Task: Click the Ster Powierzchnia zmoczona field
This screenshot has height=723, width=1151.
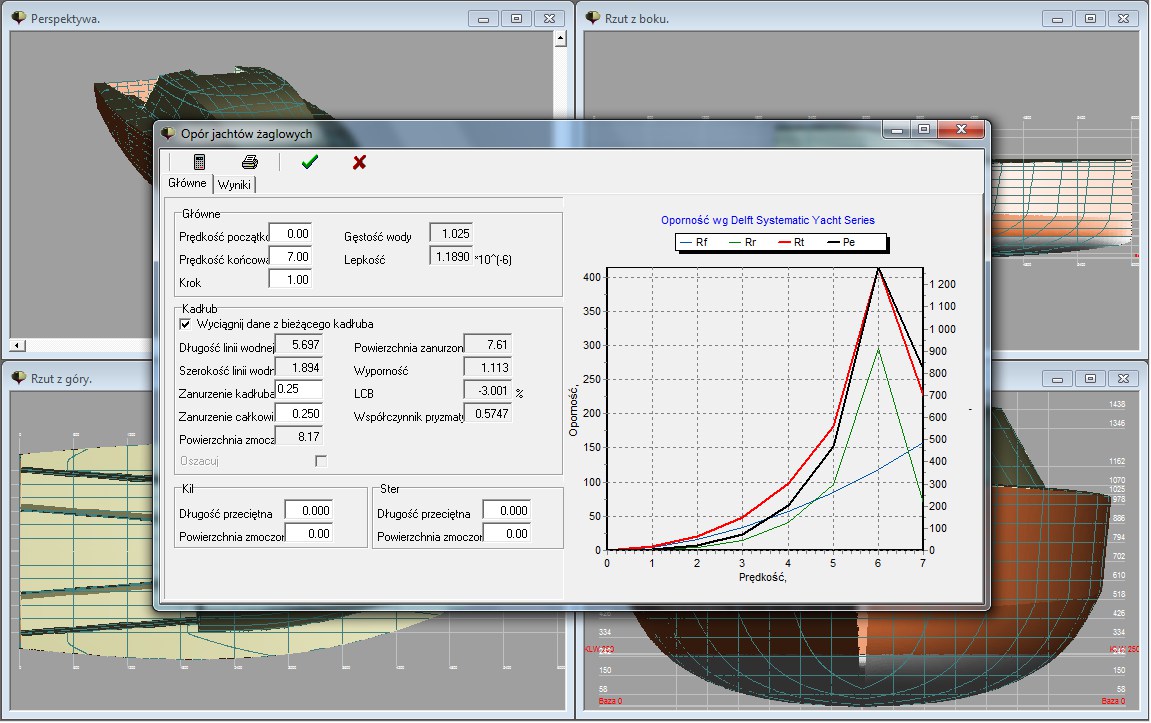Action: click(x=506, y=535)
